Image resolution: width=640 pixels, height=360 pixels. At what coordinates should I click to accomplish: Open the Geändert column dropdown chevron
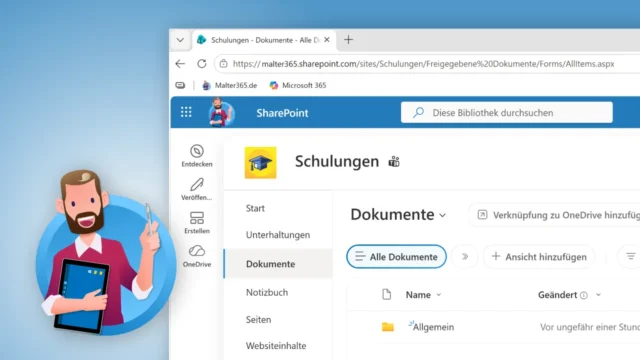598,295
